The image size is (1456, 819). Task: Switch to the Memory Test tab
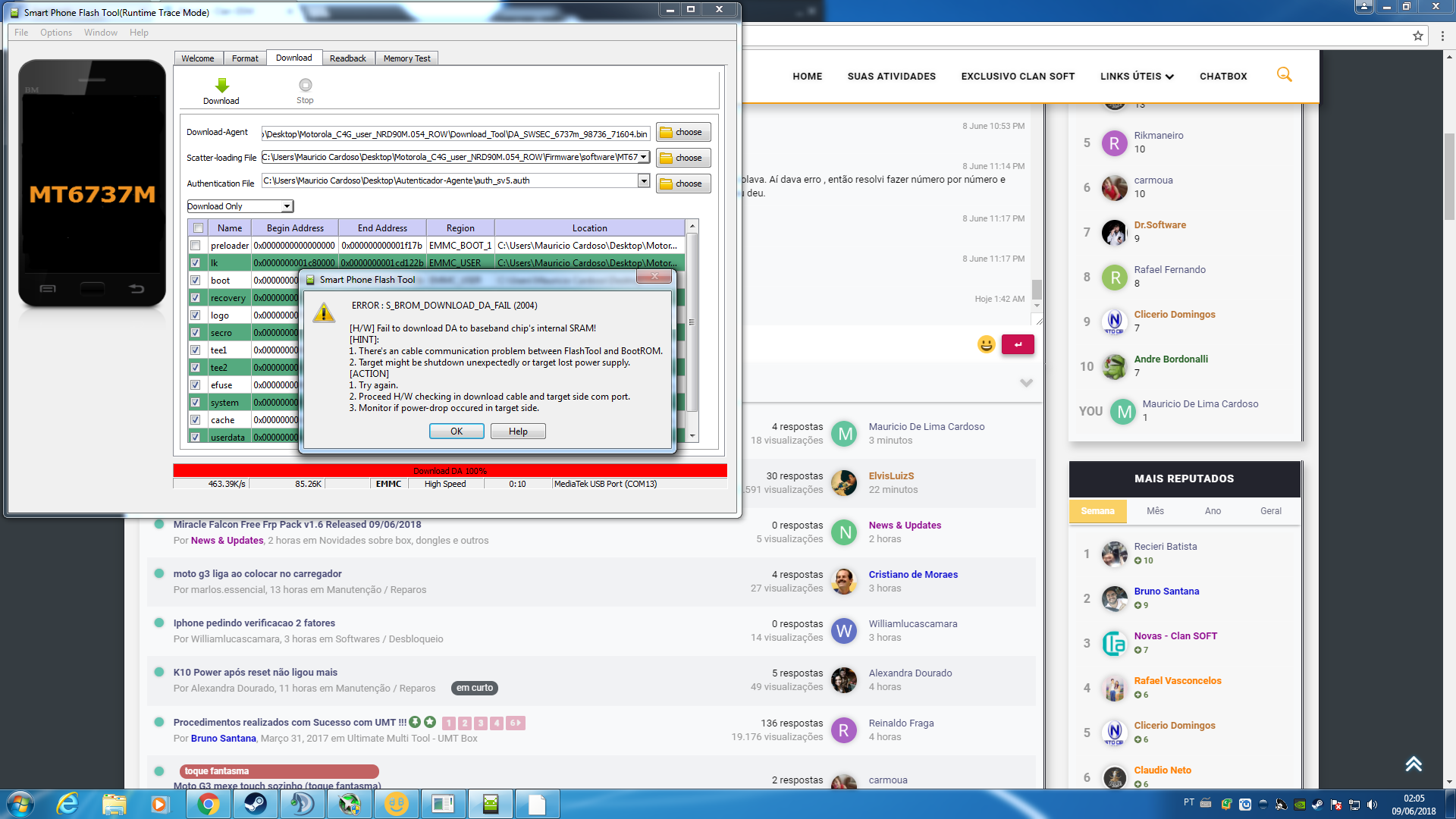pyautogui.click(x=407, y=58)
